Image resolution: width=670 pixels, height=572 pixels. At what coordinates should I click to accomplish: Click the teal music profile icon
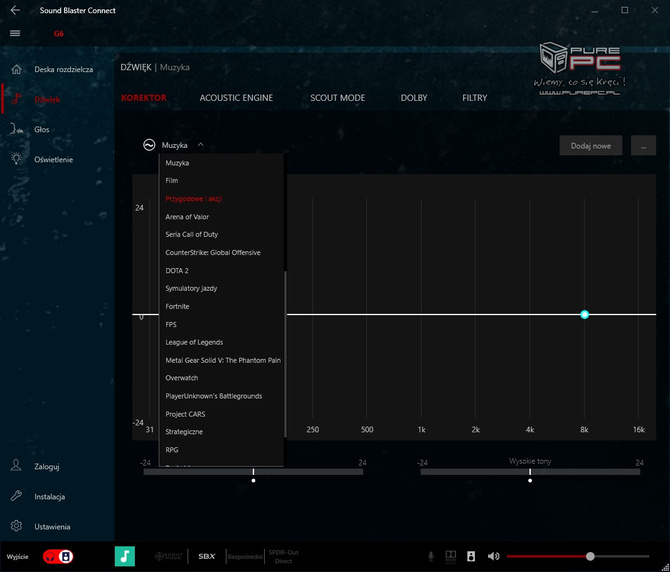click(125, 556)
